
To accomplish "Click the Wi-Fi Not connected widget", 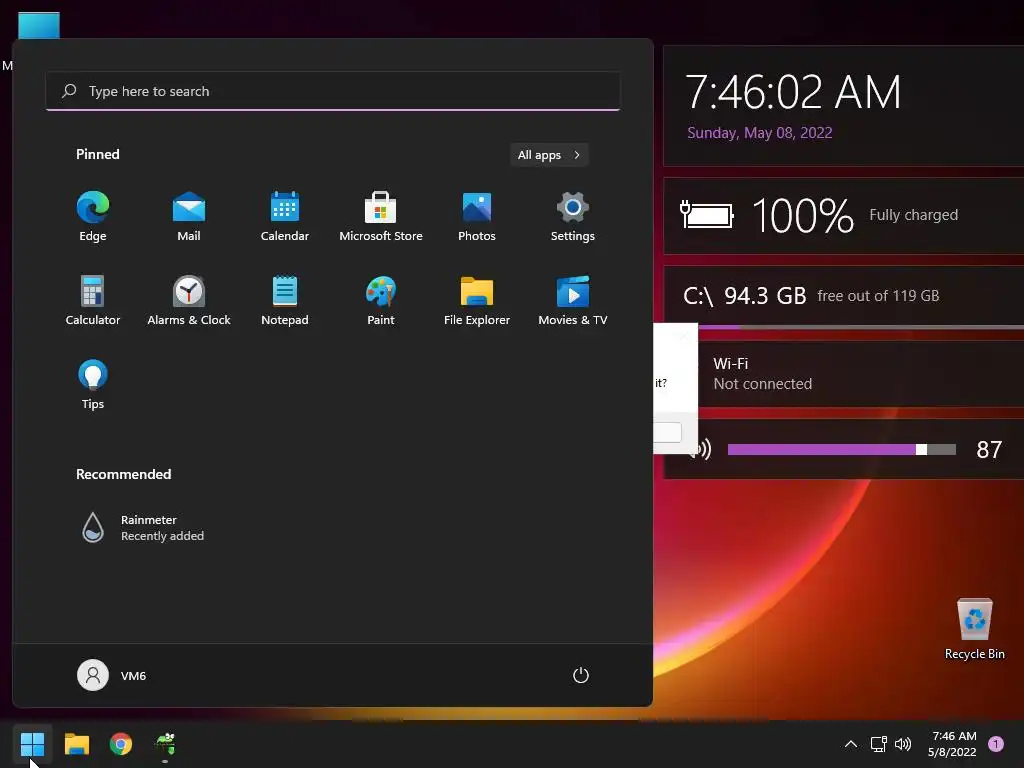I will click(861, 374).
